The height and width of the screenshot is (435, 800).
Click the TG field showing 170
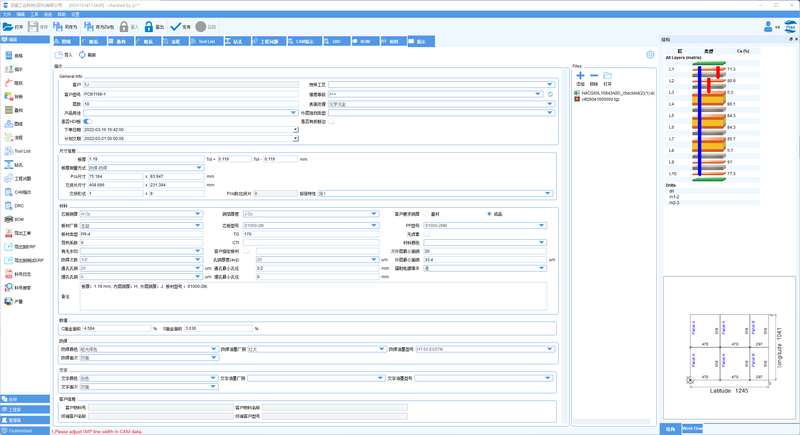coord(311,234)
